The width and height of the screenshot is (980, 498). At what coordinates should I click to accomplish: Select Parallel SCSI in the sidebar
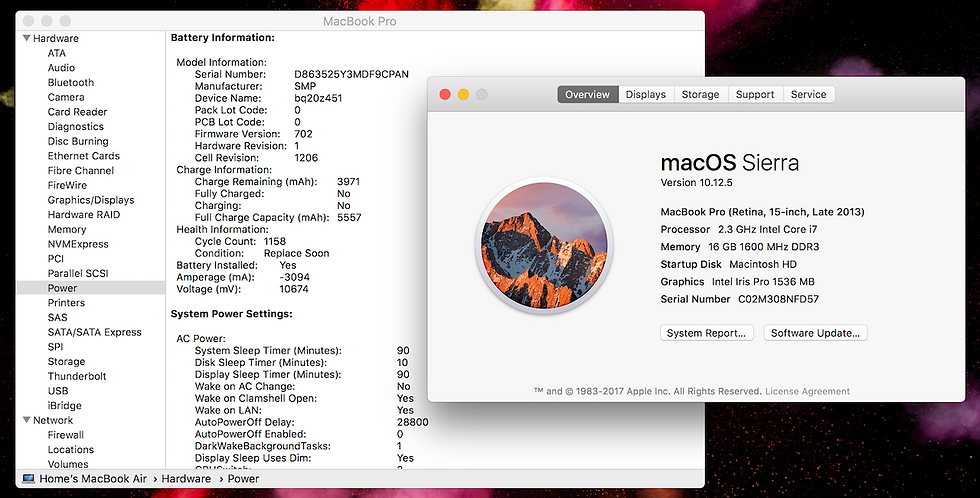78,273
